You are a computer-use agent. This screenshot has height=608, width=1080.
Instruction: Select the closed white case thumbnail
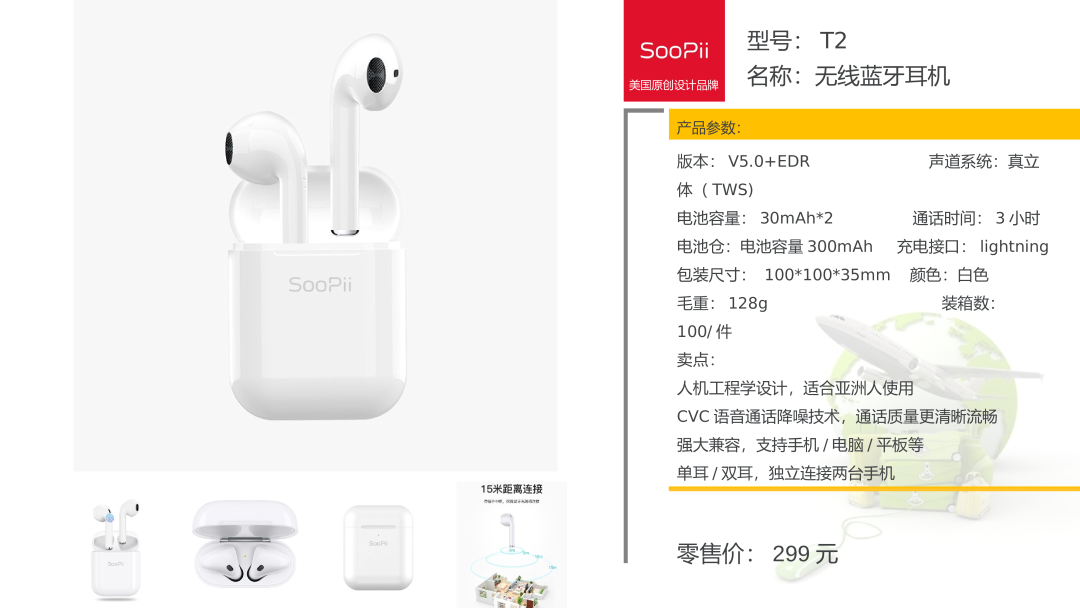tap(378, 547)
